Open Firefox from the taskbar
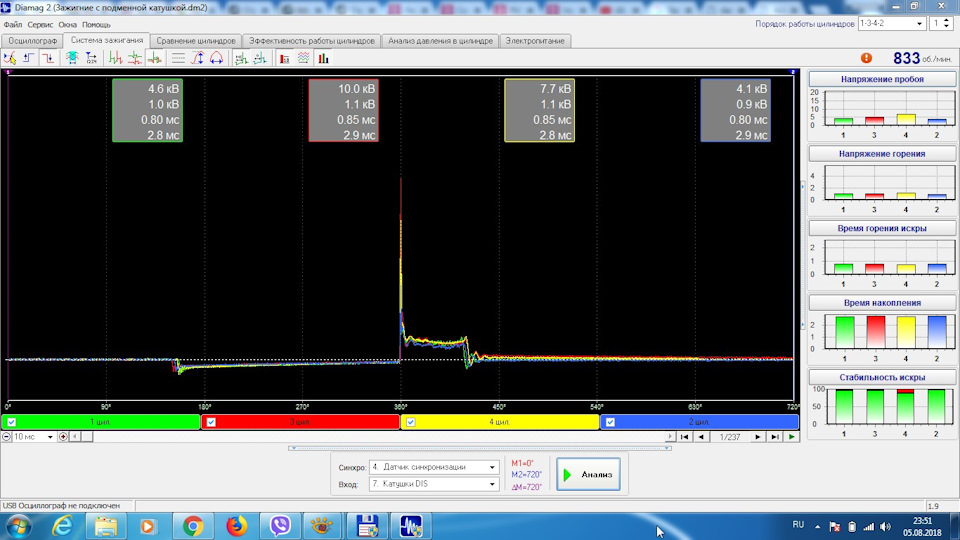 tap(236, 526)
